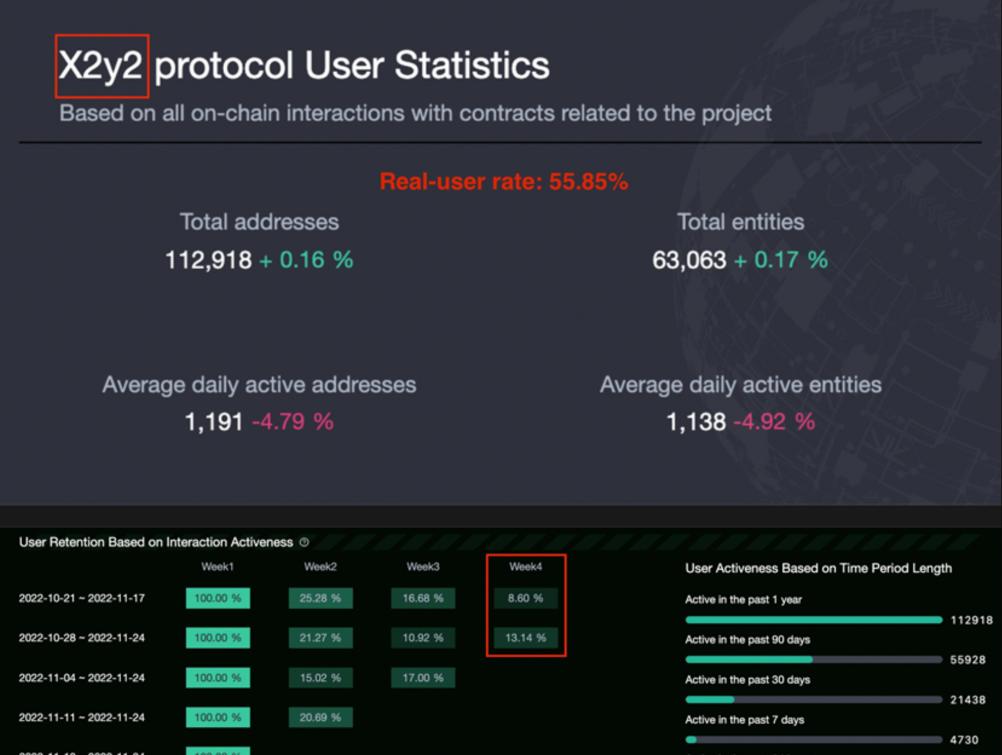The width and height of the screenshot is (1002, 755).
Task: Click the 8.60 % retention cell
Action: tap(525, 598)
